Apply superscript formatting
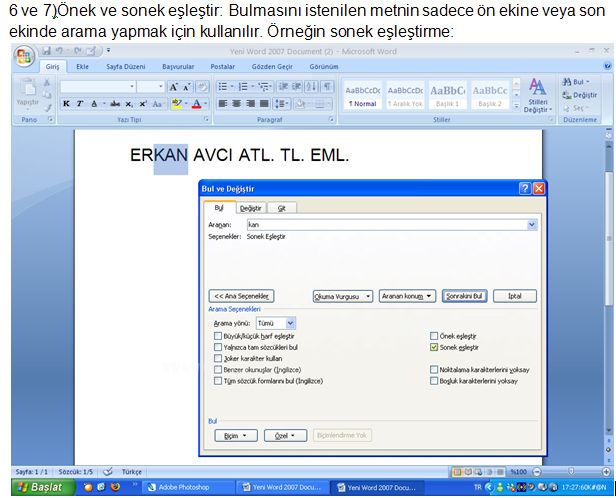 143,104
